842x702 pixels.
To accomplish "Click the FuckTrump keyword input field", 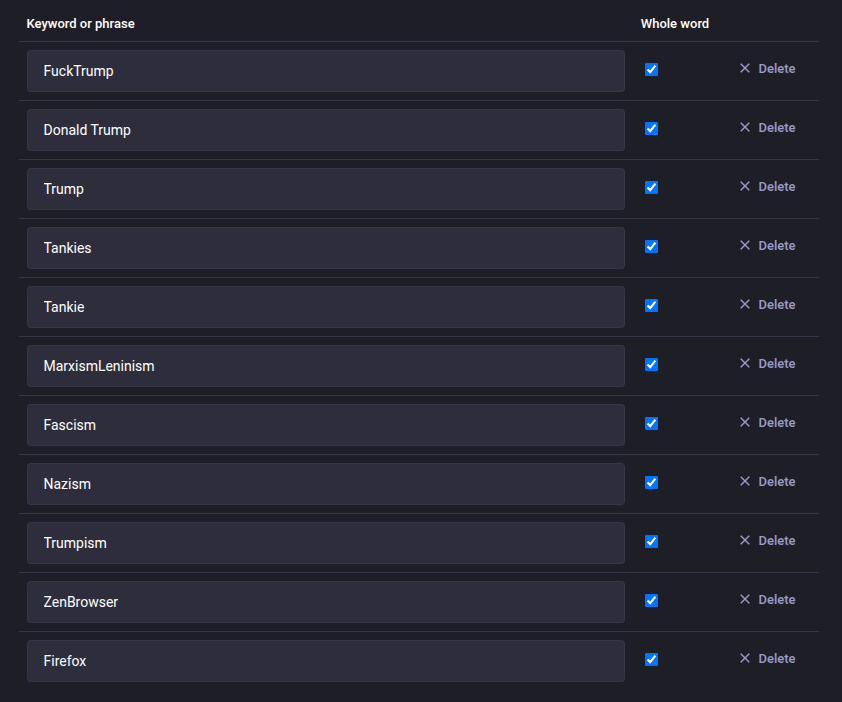I will [325, 71].
